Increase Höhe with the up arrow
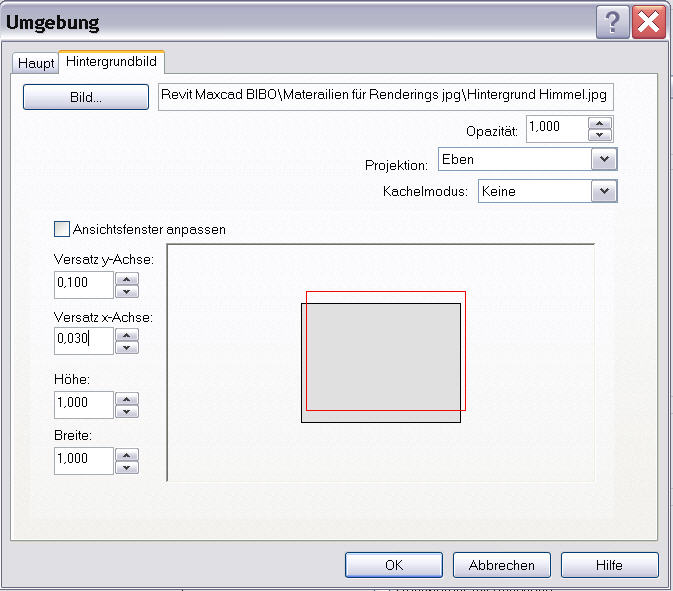 (x=127, y=399)
